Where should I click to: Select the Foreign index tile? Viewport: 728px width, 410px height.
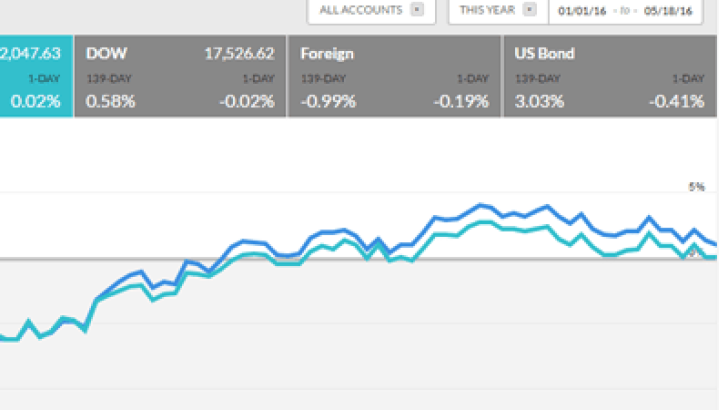[395, 76]
